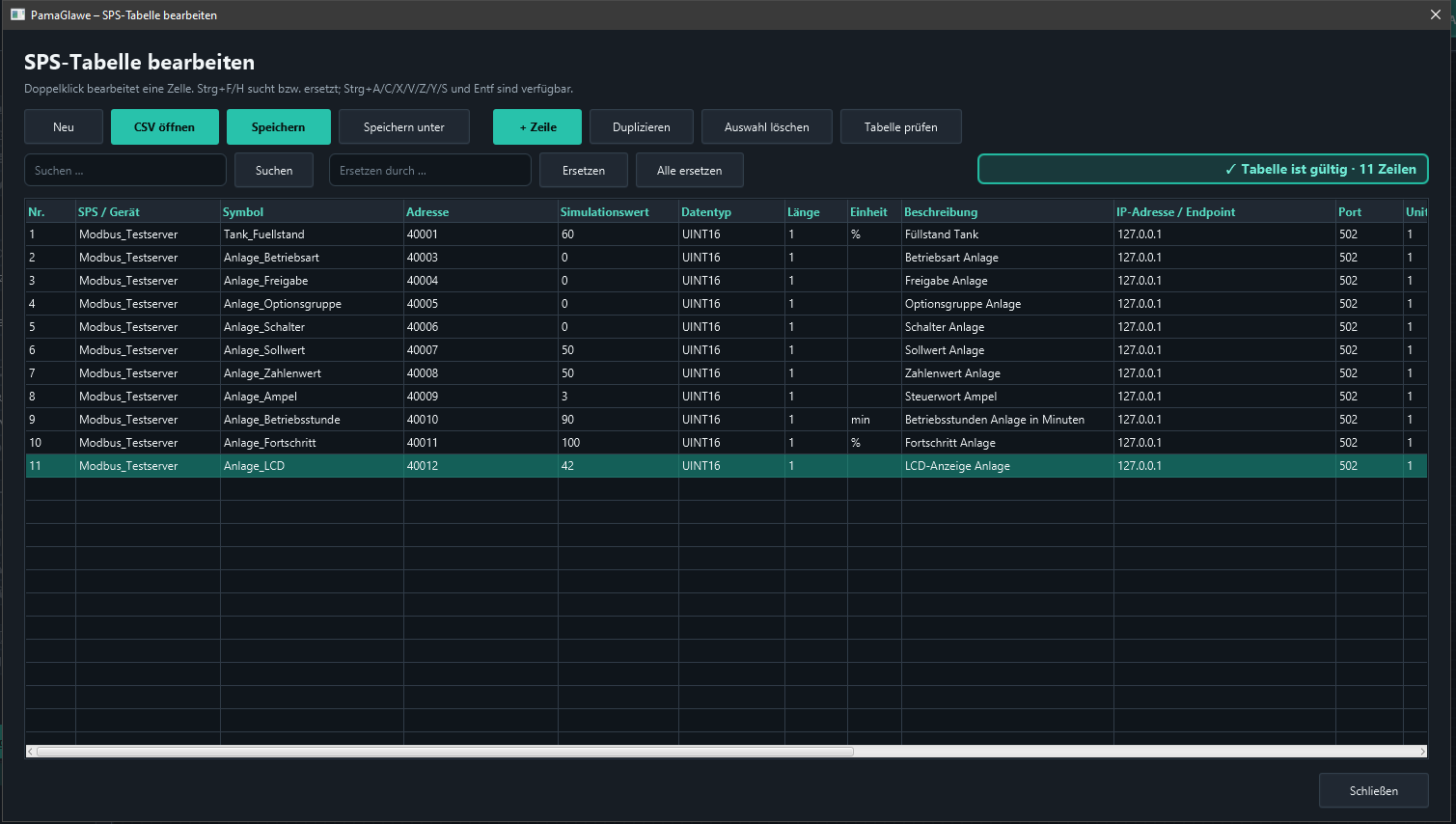Click the Ersetzen durch input field
The height and width of the screenshot is (824, 1456).
coord(430,170)
